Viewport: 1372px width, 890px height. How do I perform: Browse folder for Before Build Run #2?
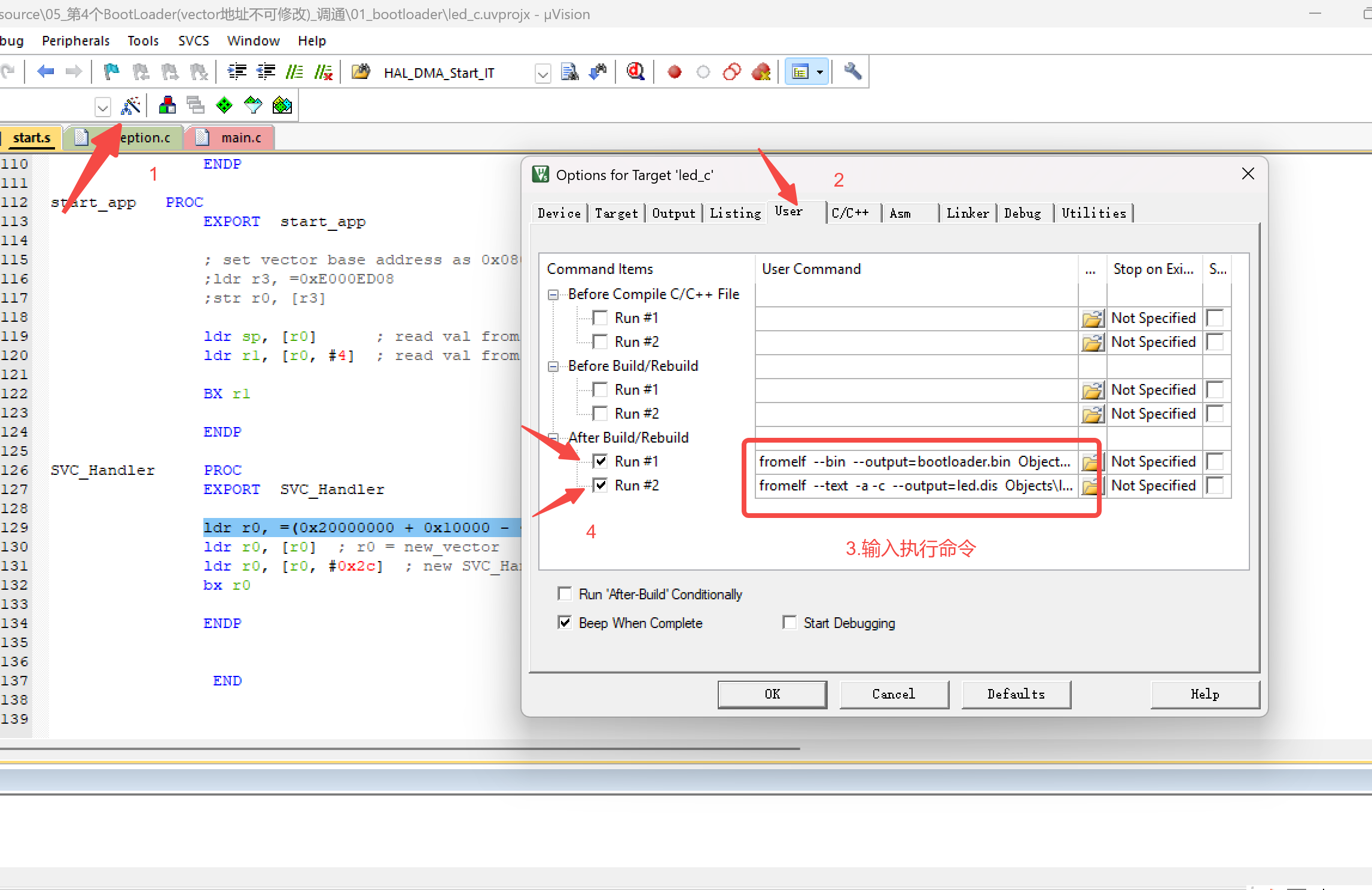click(1092, 414)
